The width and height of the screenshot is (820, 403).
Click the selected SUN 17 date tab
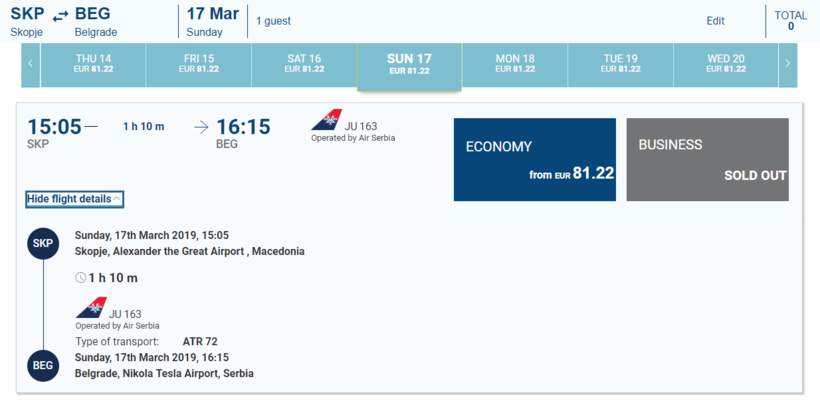[409, 64]
